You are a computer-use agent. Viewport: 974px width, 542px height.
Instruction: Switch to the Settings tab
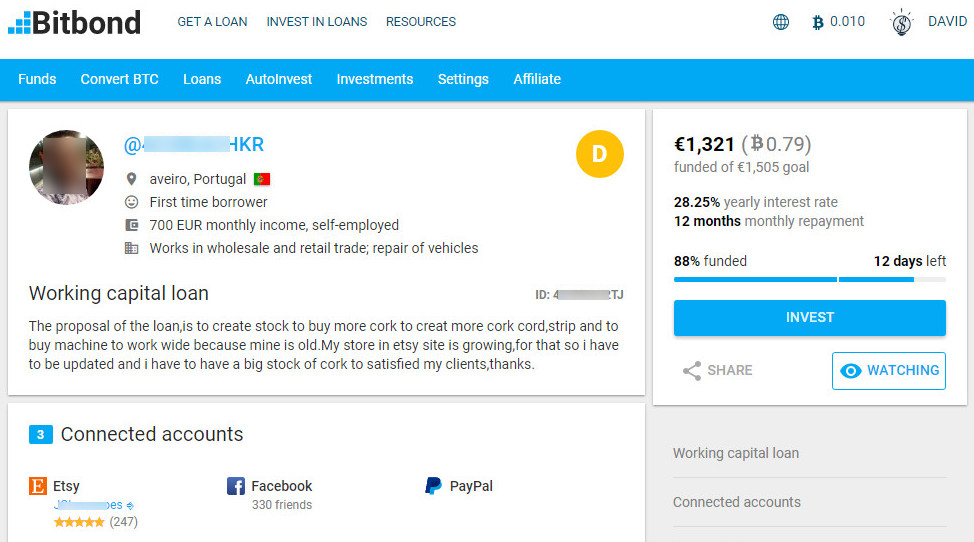point(463,79)
